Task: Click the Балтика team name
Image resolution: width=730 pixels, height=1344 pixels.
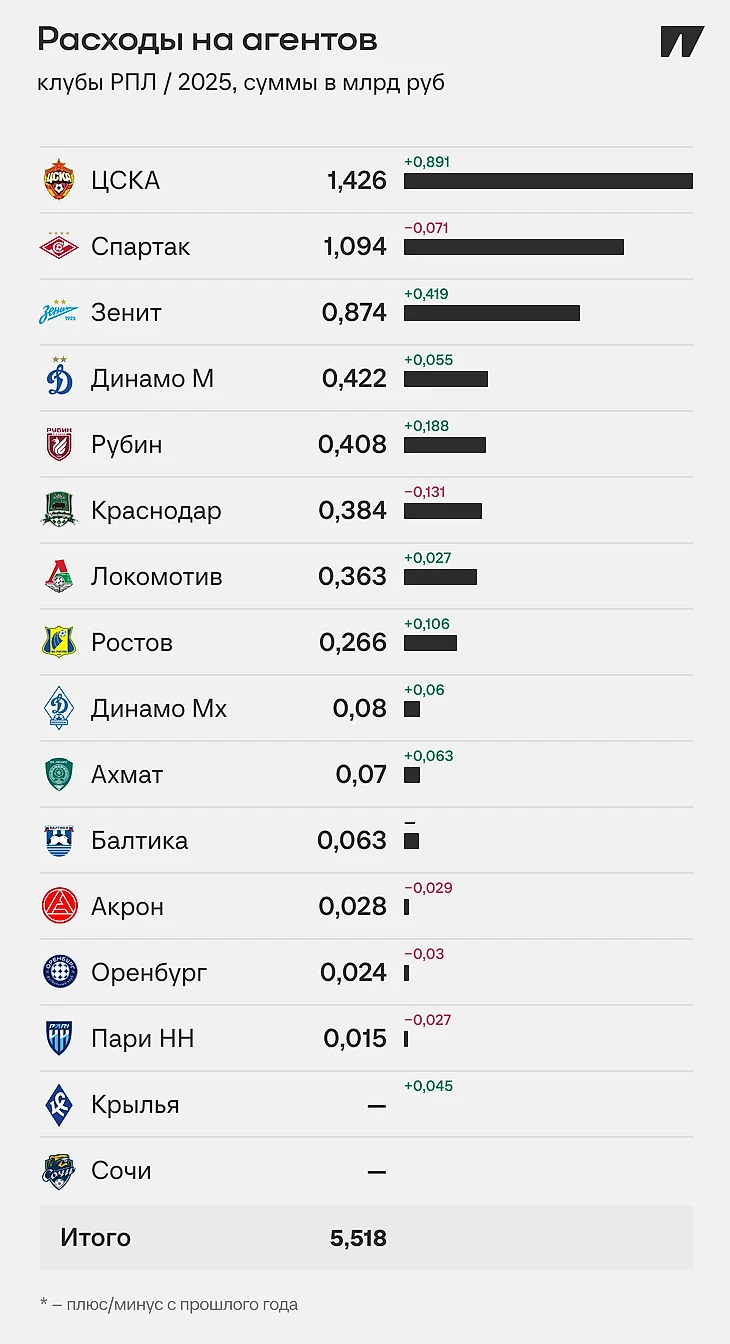Action: point(139,840)
